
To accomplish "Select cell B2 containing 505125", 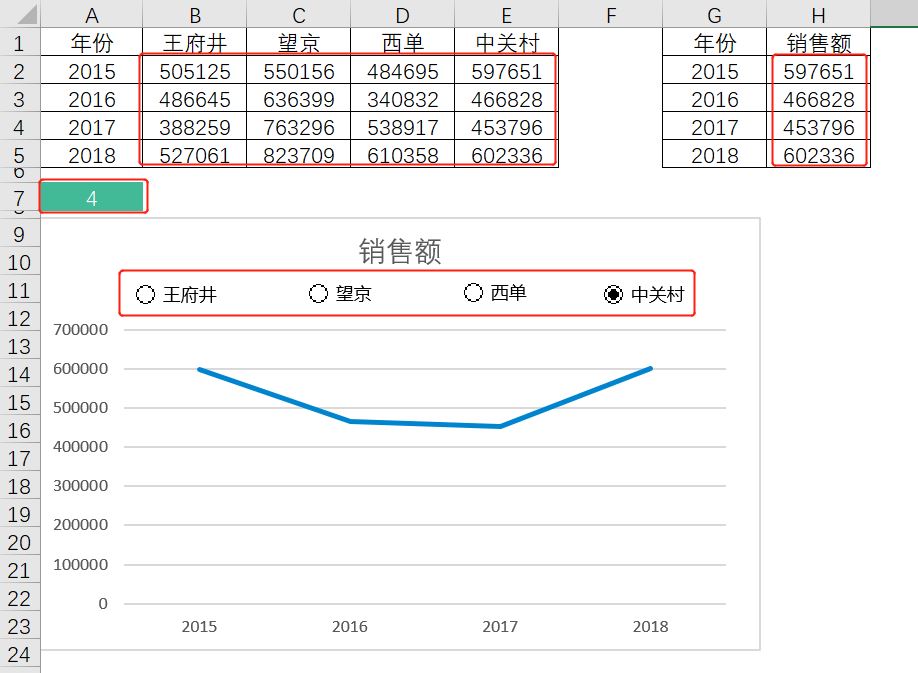I will point(195,71).
